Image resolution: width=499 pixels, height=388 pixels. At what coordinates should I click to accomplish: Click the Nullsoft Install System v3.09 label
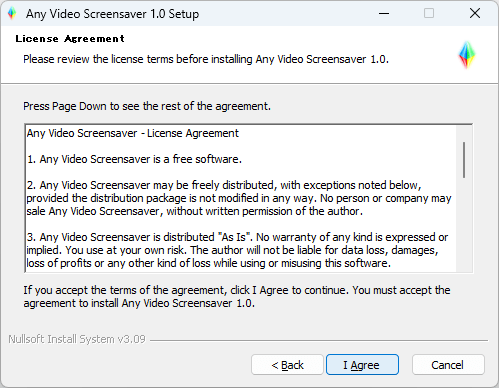click(77, 339)
